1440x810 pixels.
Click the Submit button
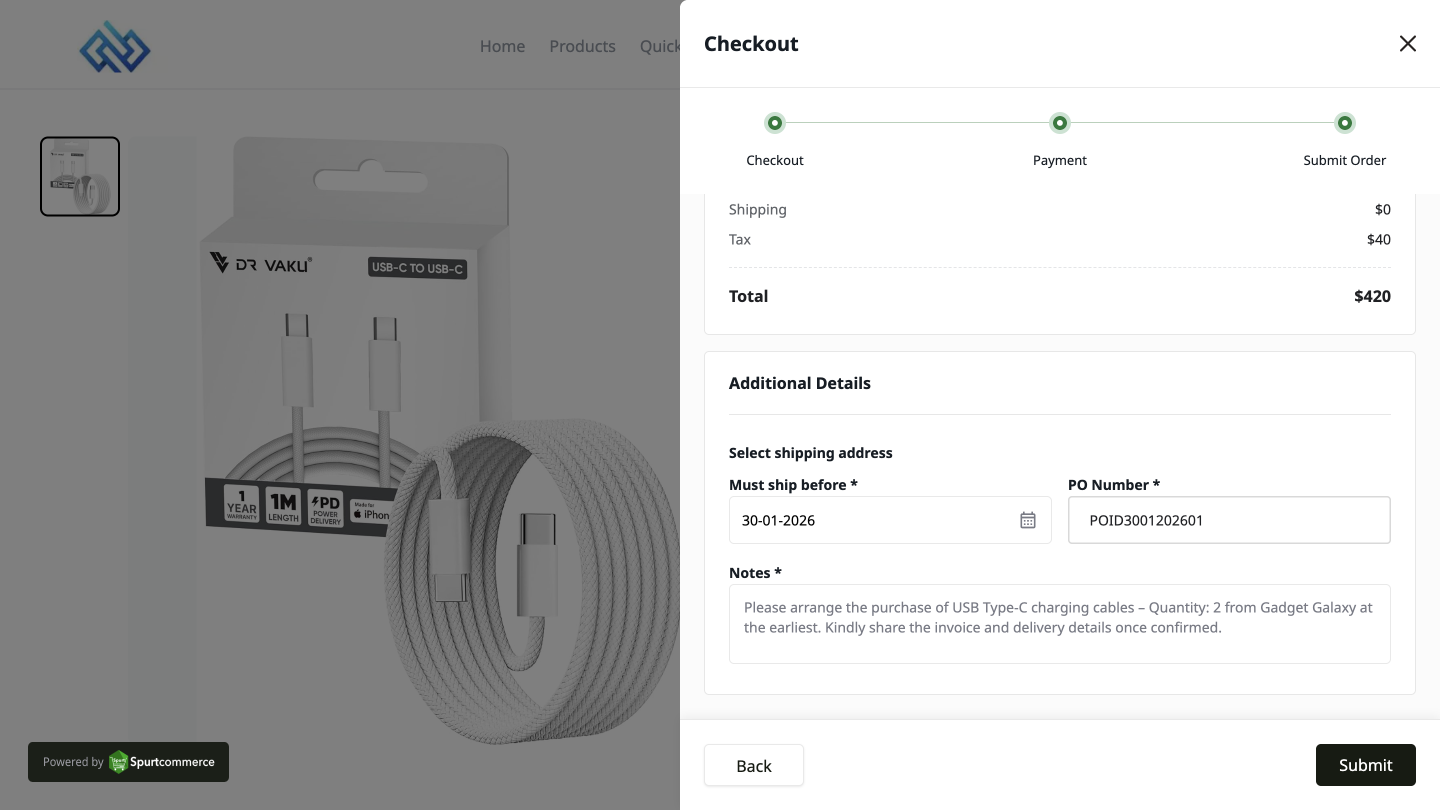1365,765
